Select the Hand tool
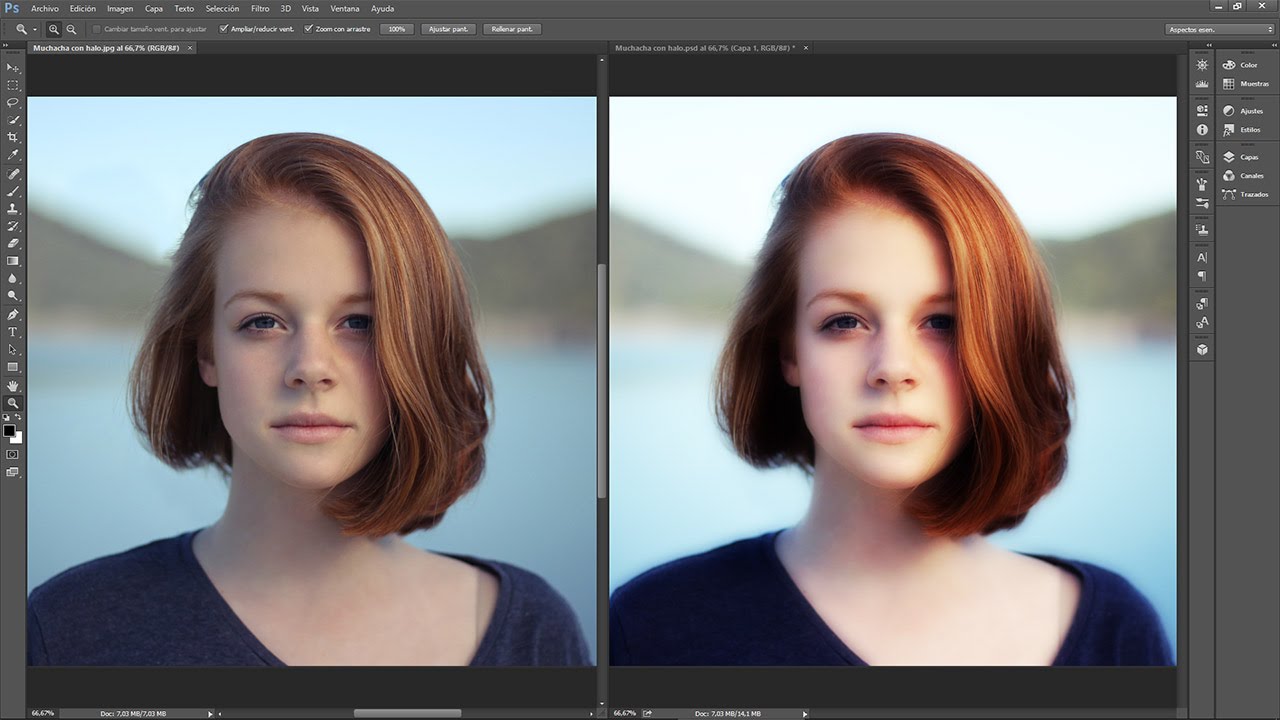This screenshot has width=1280, height=720. click(x=13, y=385)
